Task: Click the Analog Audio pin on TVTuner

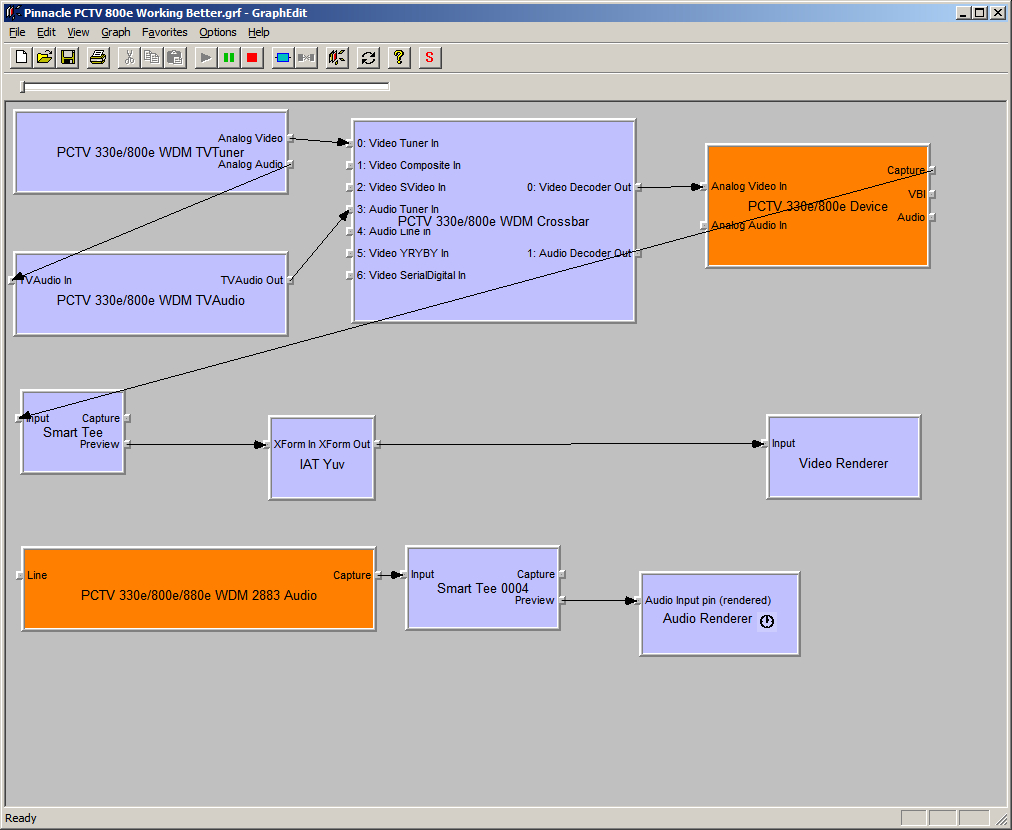Action: tap(290, 164)
